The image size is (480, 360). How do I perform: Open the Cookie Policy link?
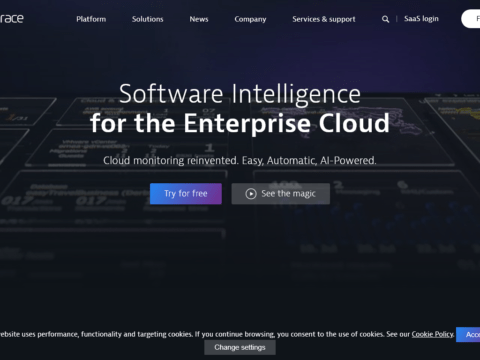[433, 334]
